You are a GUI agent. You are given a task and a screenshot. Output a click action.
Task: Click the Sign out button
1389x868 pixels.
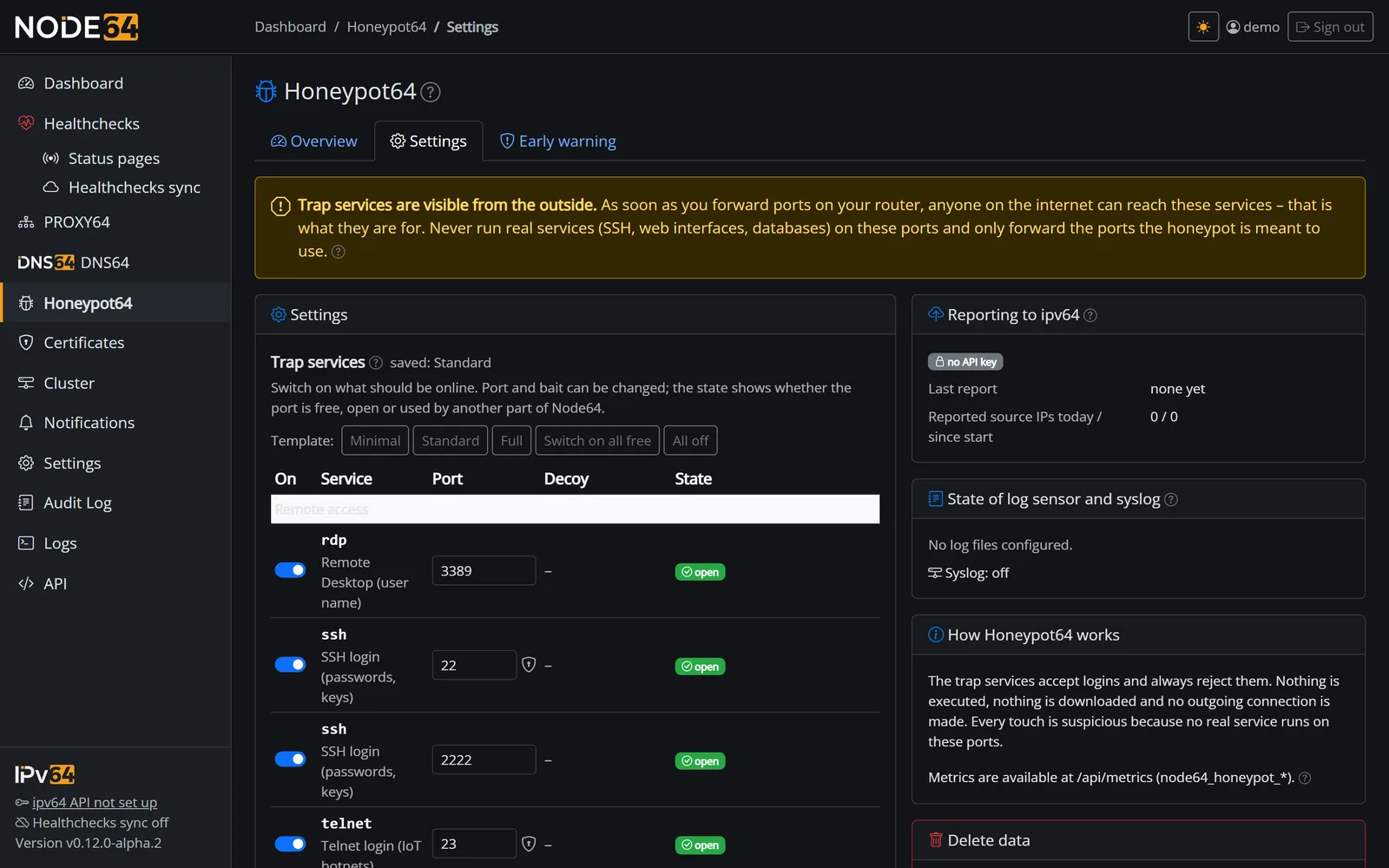(x=1330, y=27)
